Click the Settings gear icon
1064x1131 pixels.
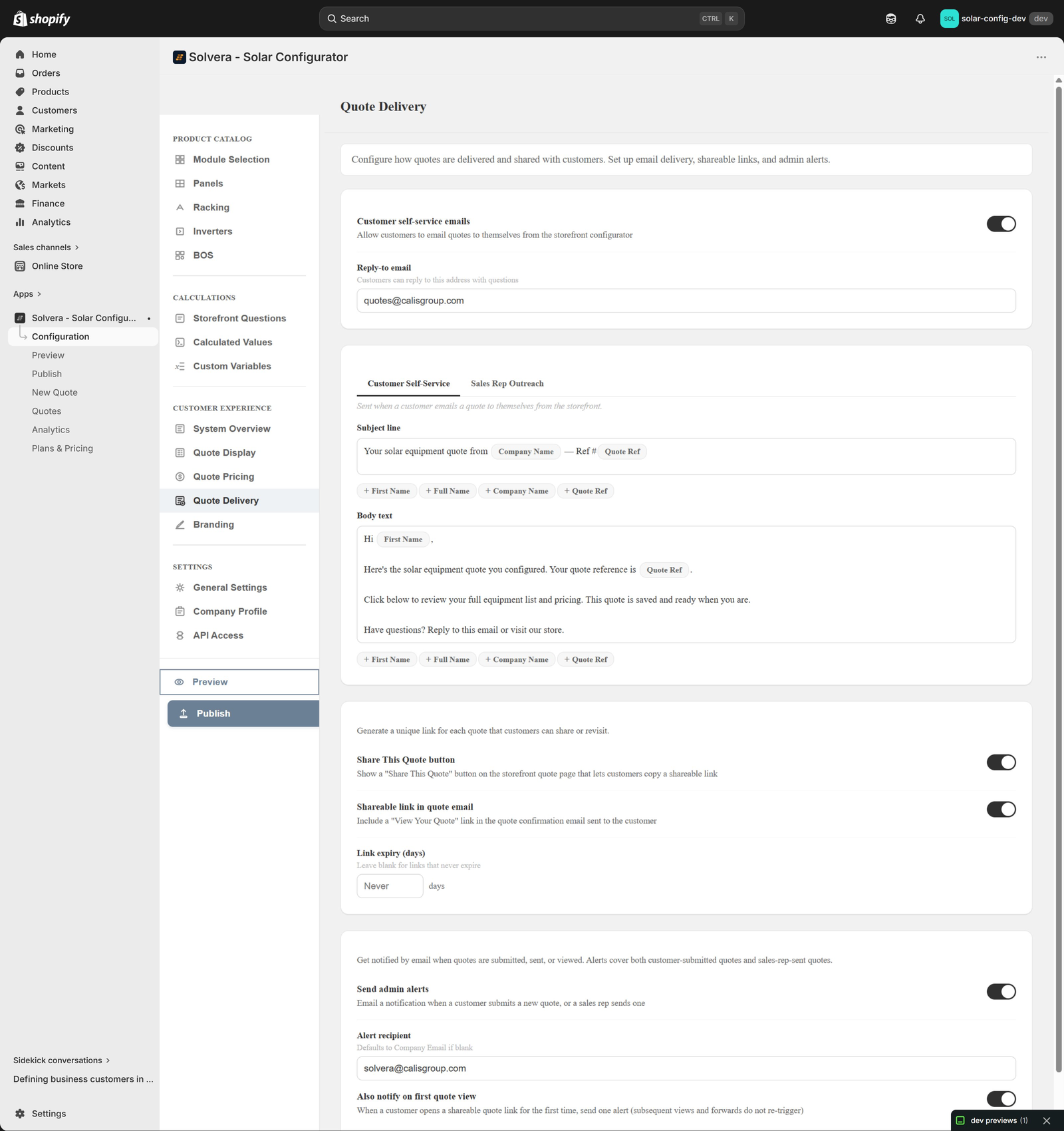(x=20, y=1114)
